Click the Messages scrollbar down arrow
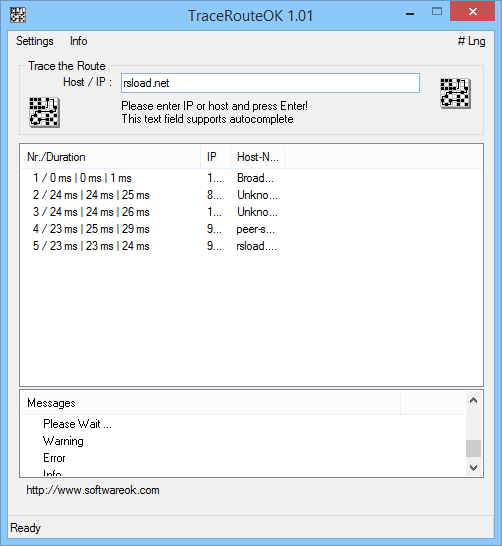This screenshot has width=502, height=546. 473,468
